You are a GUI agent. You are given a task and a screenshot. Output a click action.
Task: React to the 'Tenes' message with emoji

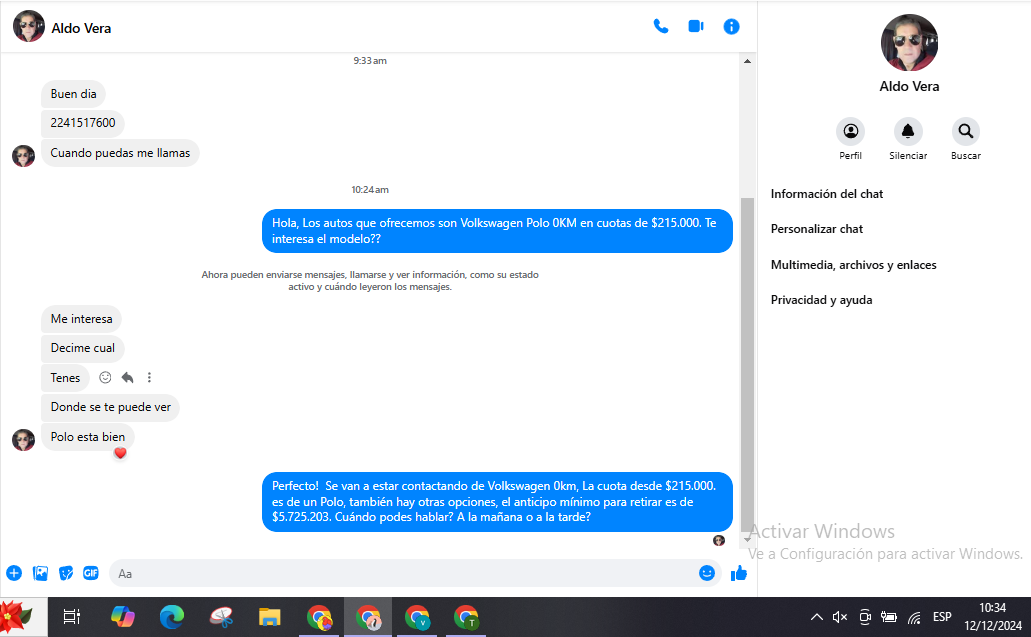point(105,377)
